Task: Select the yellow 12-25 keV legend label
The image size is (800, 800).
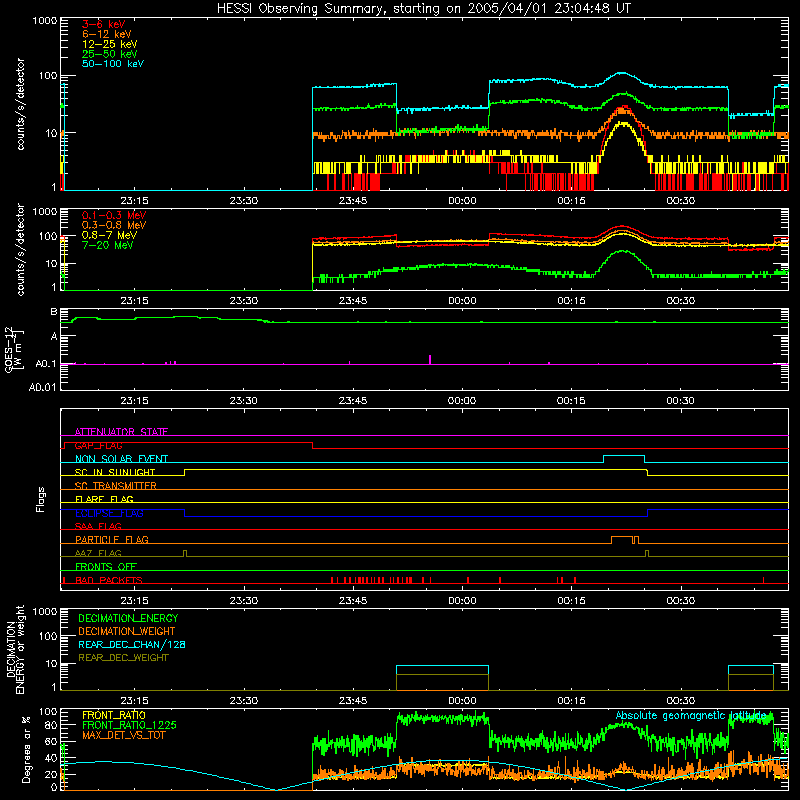Action: pos(110,44)
